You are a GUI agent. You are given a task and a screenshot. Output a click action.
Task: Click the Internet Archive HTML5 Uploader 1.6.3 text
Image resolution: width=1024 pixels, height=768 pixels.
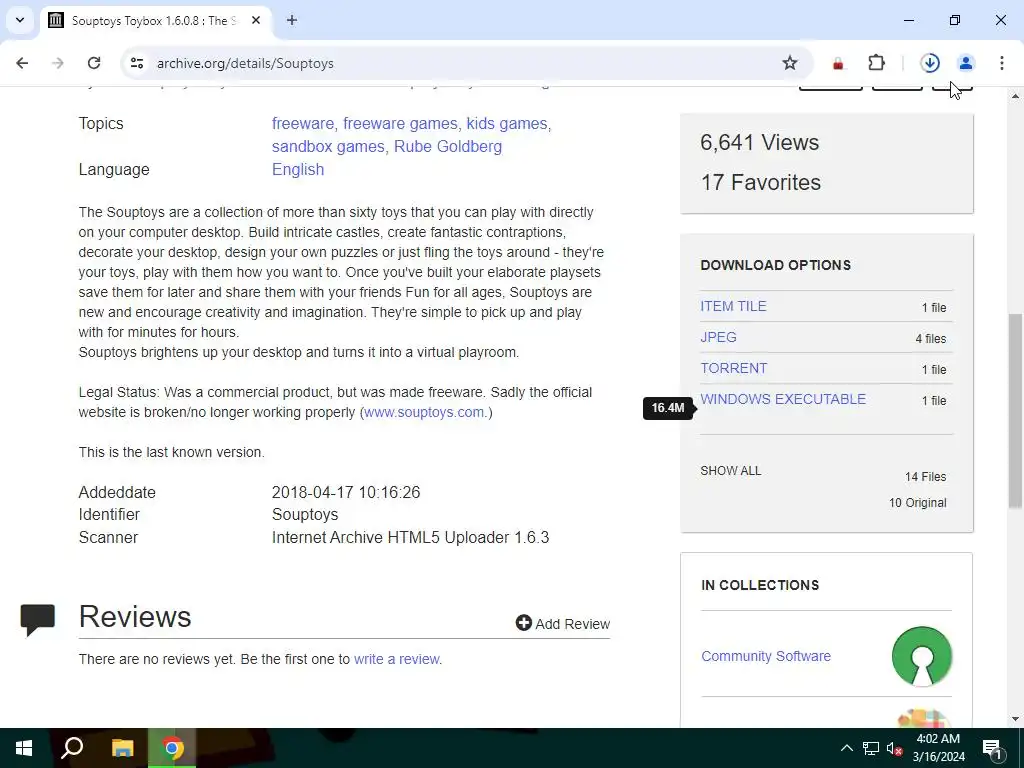[410, 537]
